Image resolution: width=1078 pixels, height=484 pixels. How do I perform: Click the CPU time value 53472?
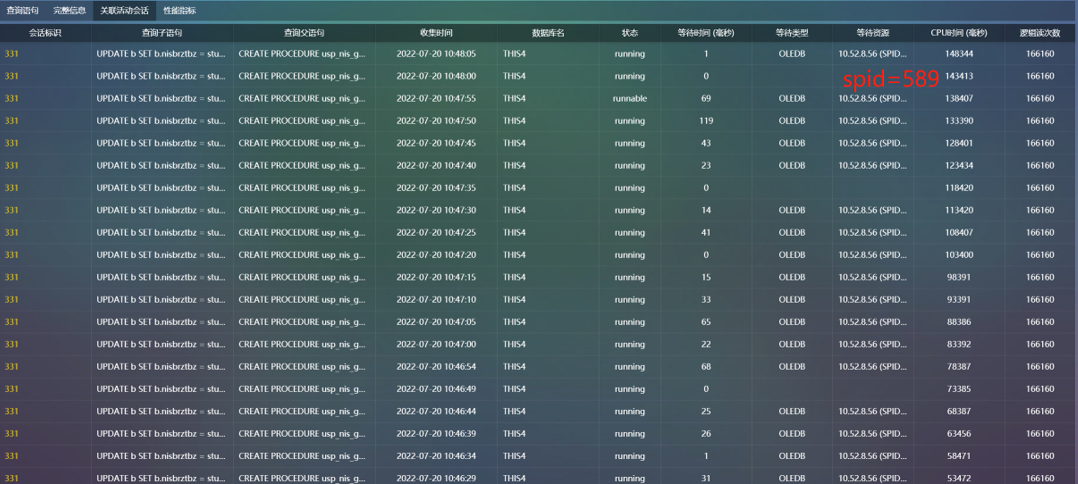pyautogui.click(x=959, y=478)
